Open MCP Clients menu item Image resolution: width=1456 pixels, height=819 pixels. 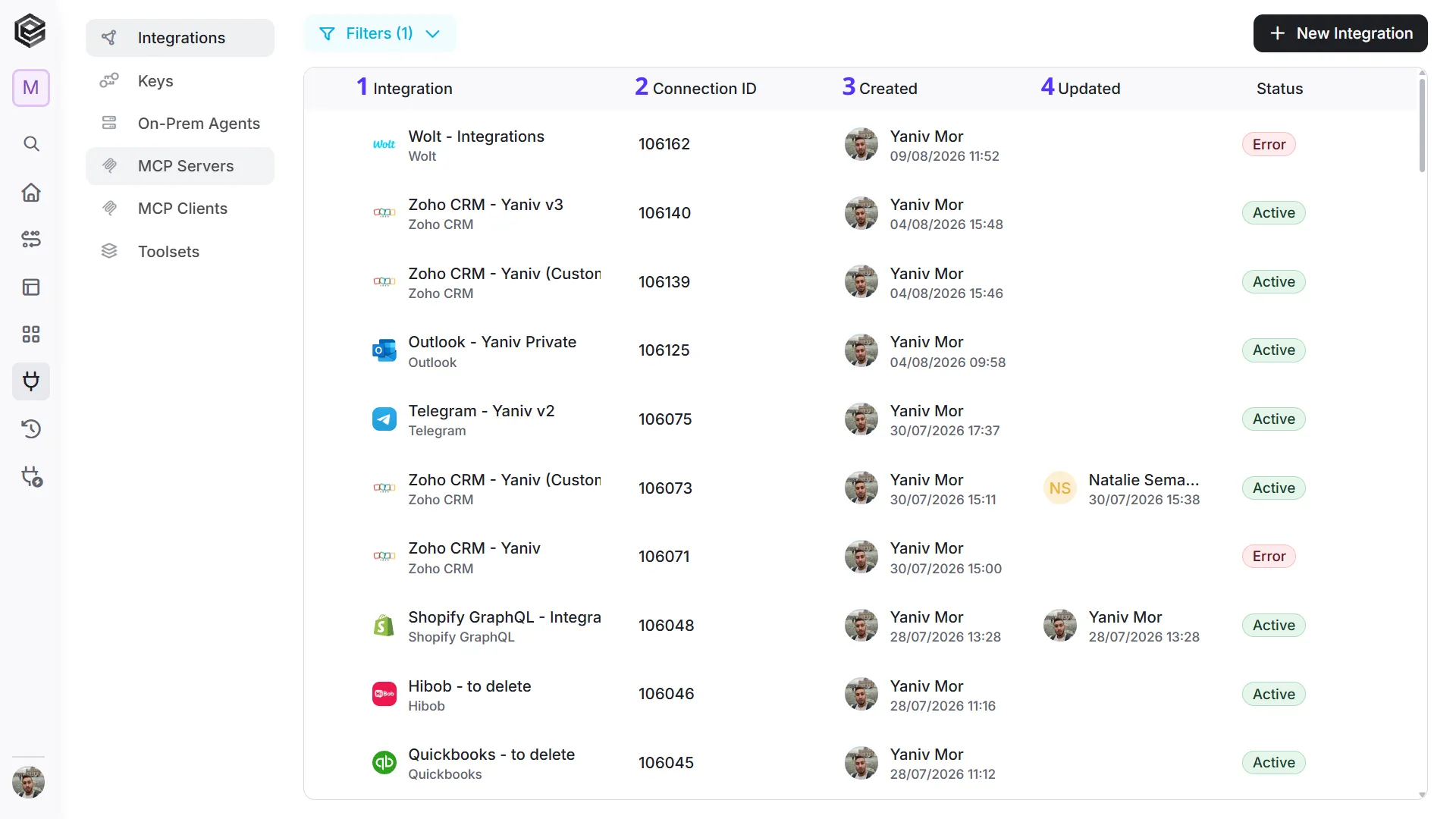coord(180,209)
